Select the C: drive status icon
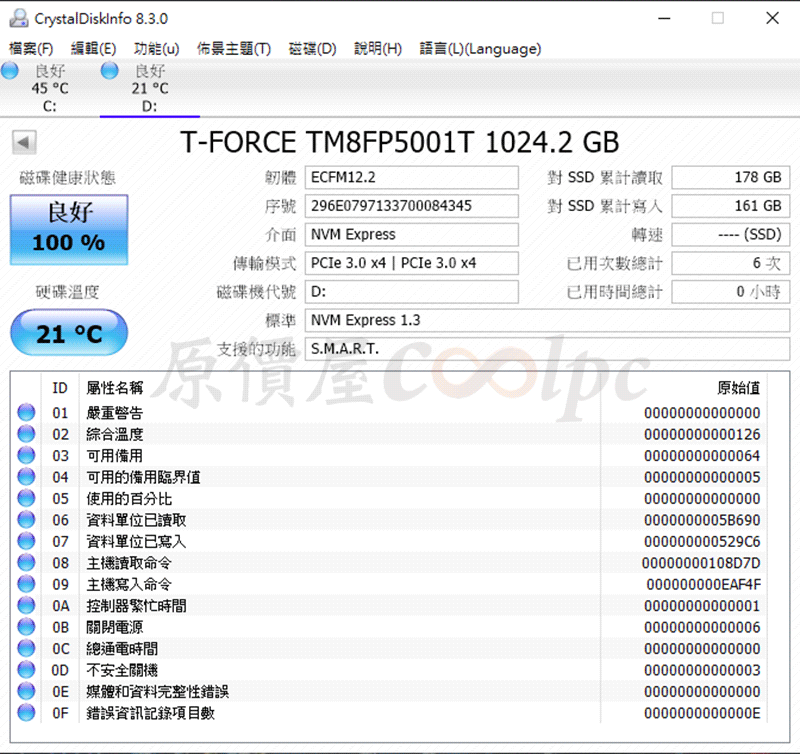The height and width of the screenshot is (754, 800). point(10,71)
